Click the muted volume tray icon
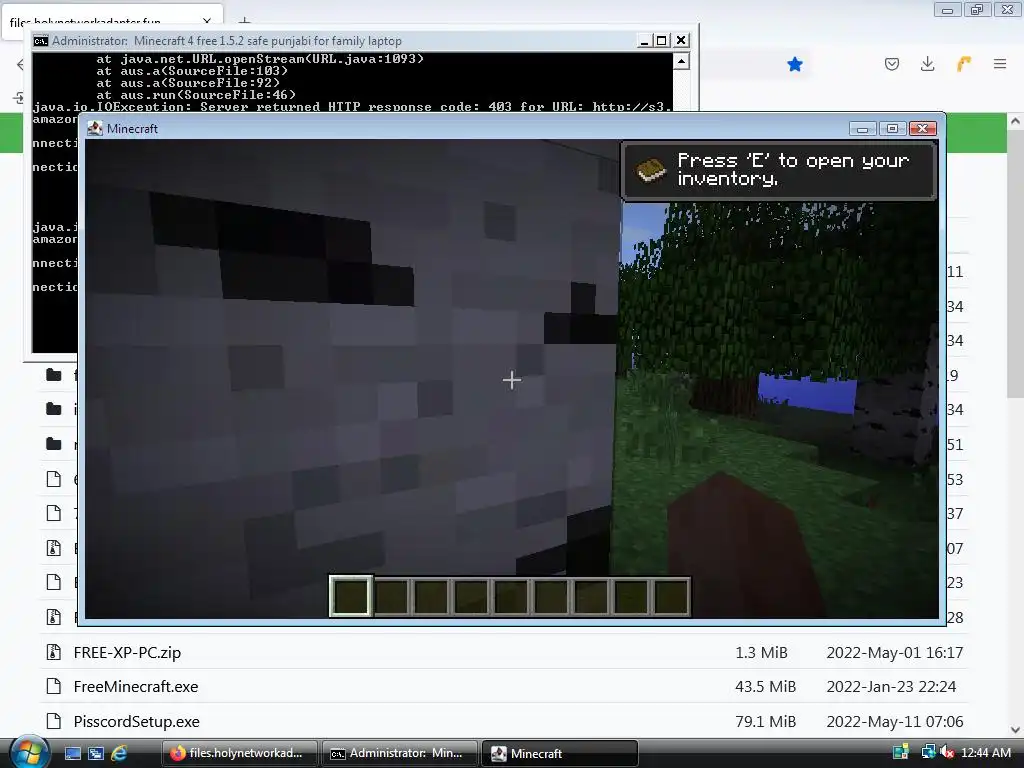The image size is (1024, 768). tap(947, 752)
